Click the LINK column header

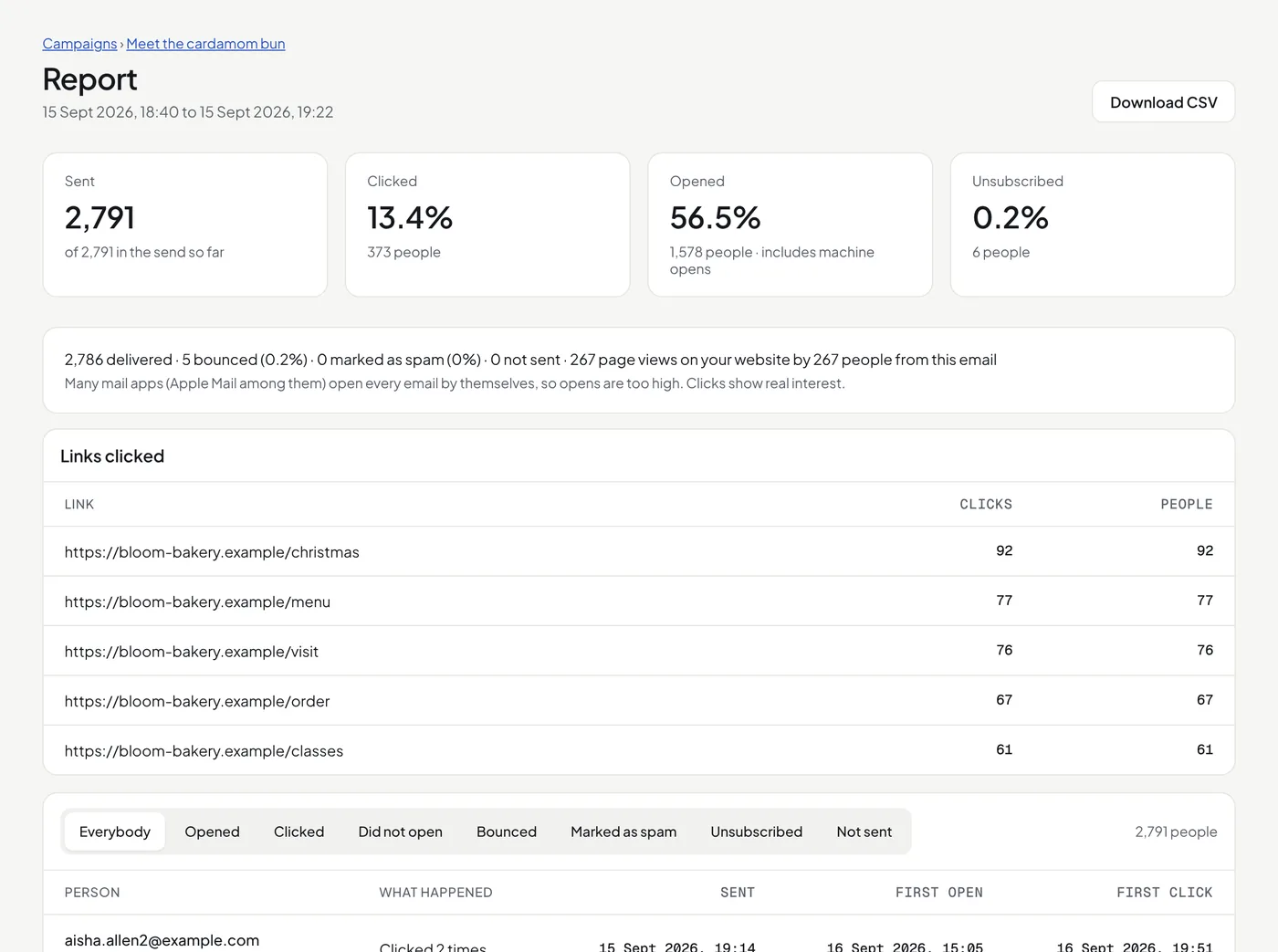click(x=79, y=504)
